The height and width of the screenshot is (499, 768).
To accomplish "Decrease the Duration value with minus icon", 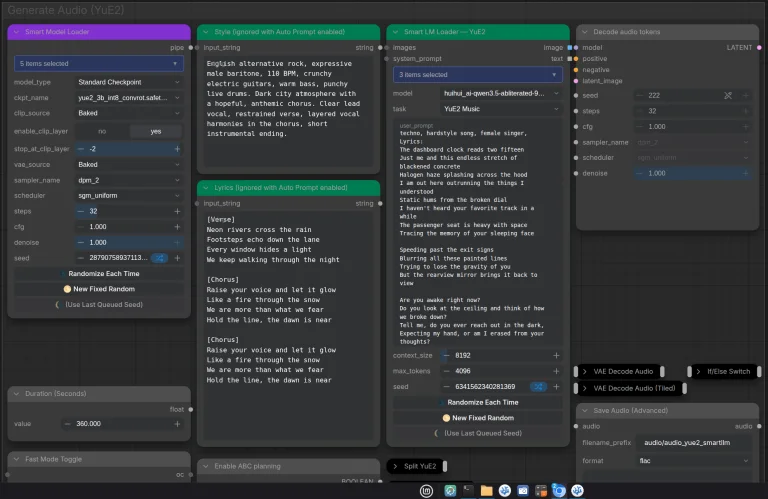I will coord(68,424).
